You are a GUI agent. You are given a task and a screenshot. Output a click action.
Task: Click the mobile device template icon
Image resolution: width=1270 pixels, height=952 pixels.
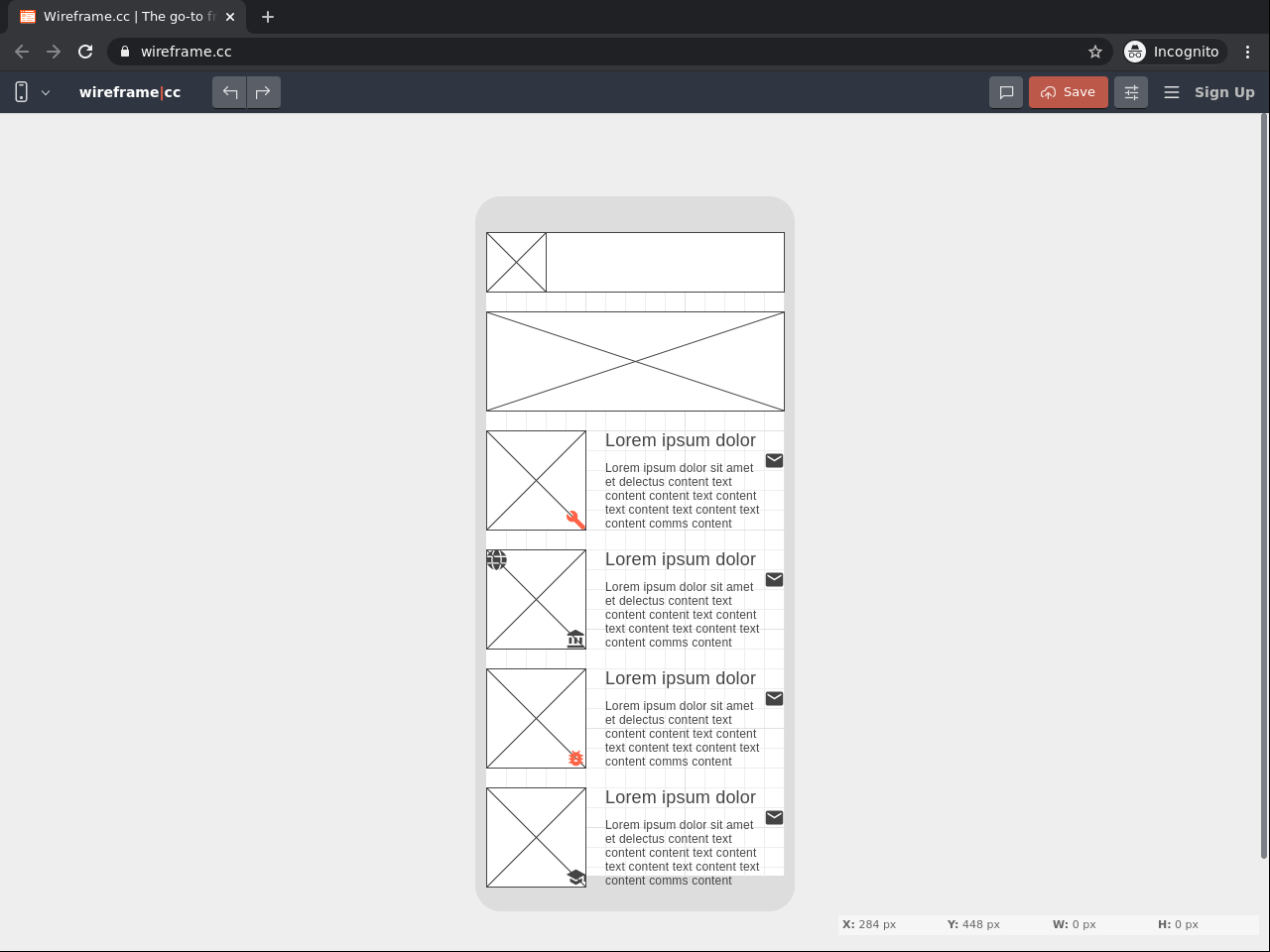(21, 92)
